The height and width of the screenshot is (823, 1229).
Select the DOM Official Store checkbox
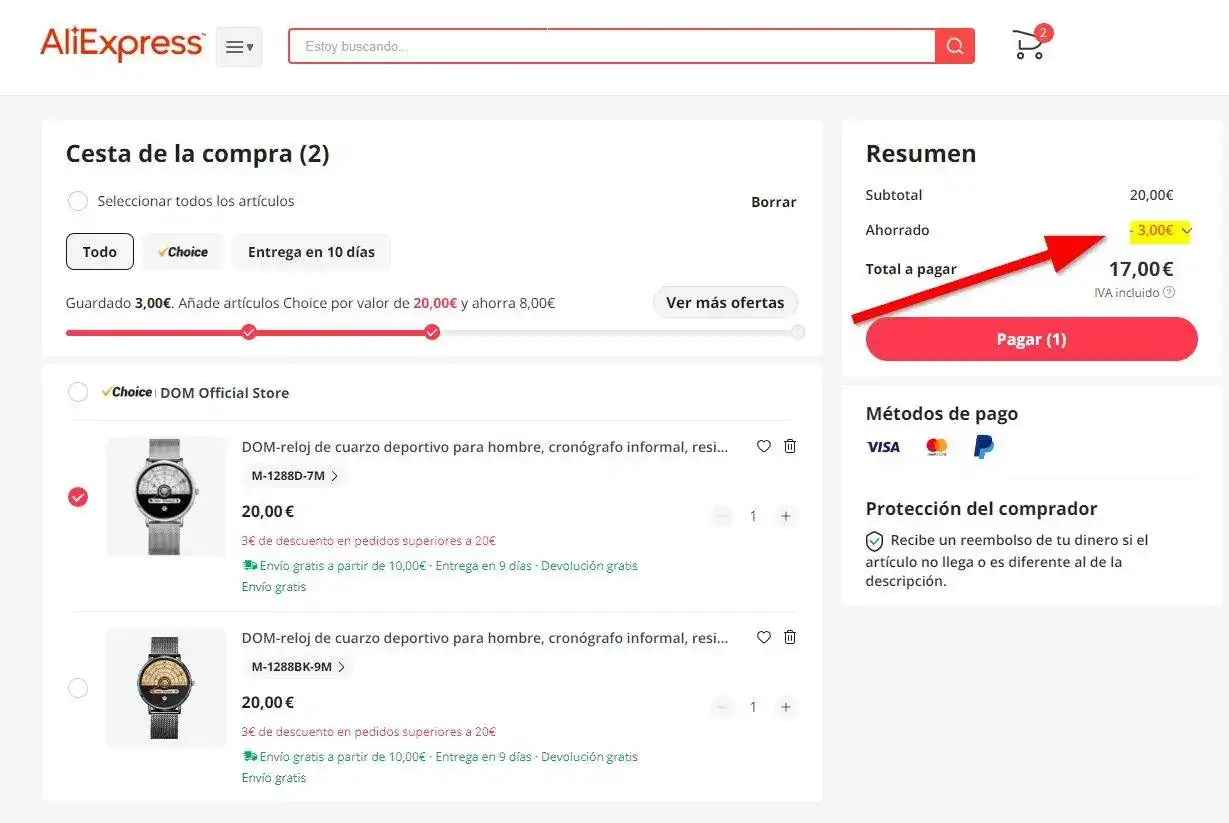coord(78,392)
